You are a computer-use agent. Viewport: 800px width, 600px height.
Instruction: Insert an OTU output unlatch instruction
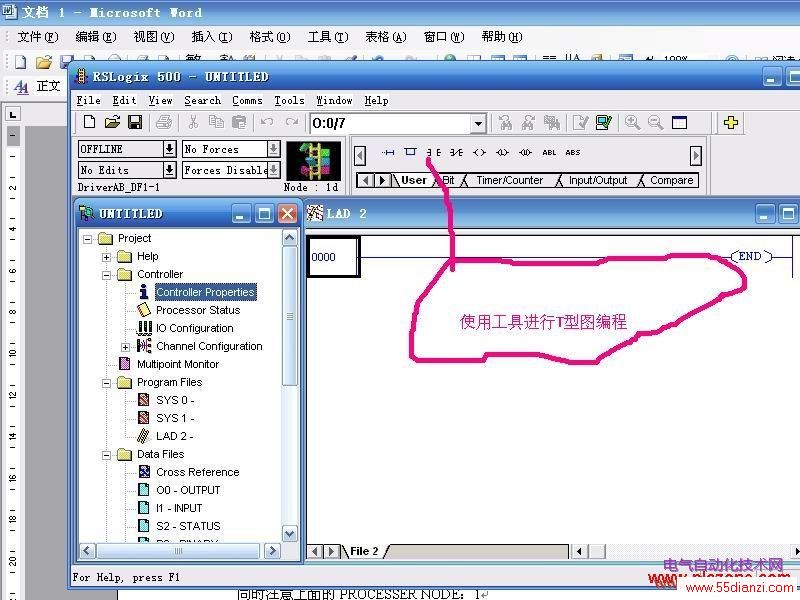click(x=526, y=152)
